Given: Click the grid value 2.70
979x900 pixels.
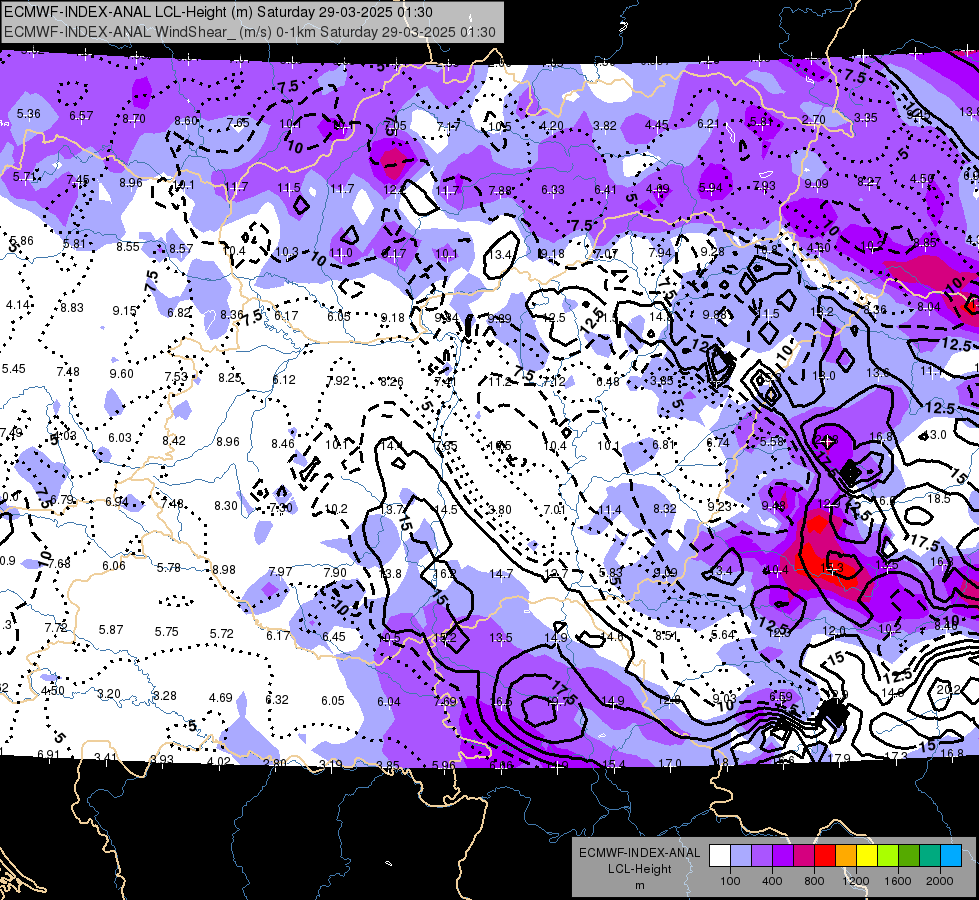Looking at the screenshot, I should click(x=814, y=119).
